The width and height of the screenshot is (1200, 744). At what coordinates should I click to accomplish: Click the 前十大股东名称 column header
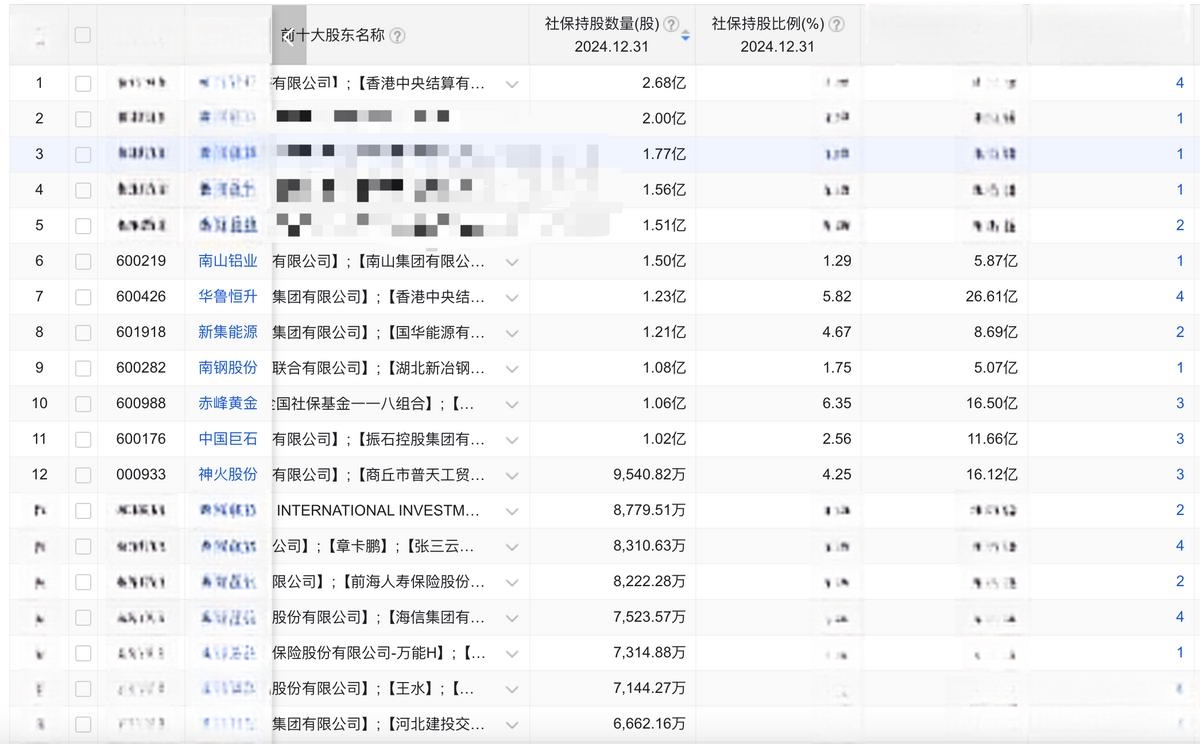point(334,36)
